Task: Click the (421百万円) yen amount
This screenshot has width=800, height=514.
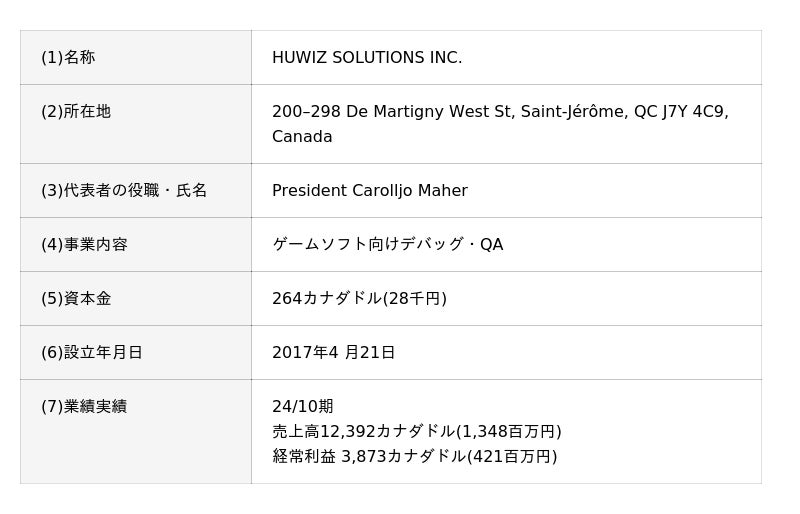Action: (512, 456)
